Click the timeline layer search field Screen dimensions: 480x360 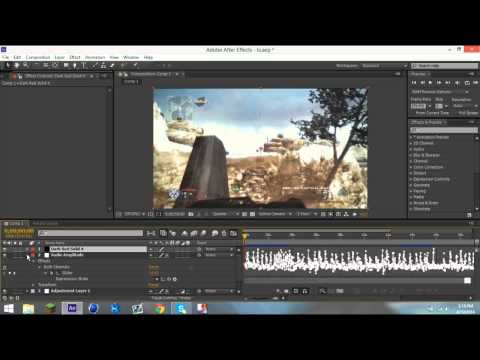pos(91,233)
